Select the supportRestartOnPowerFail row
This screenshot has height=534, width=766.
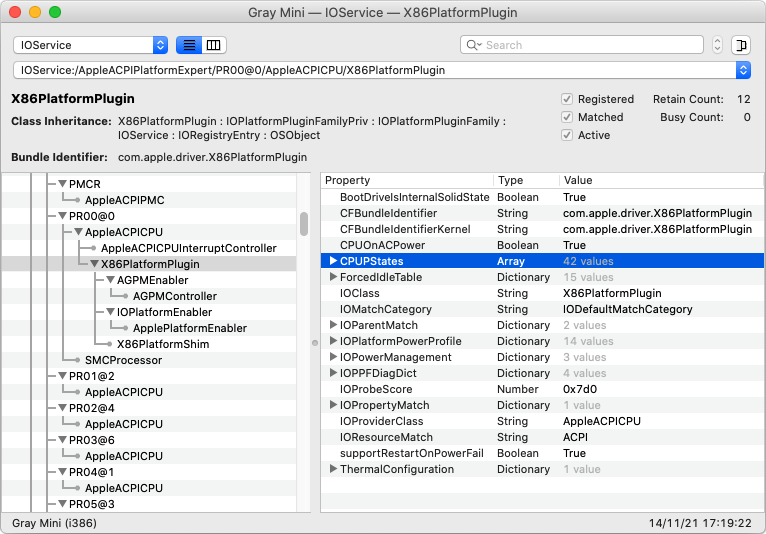click(542, 453)
